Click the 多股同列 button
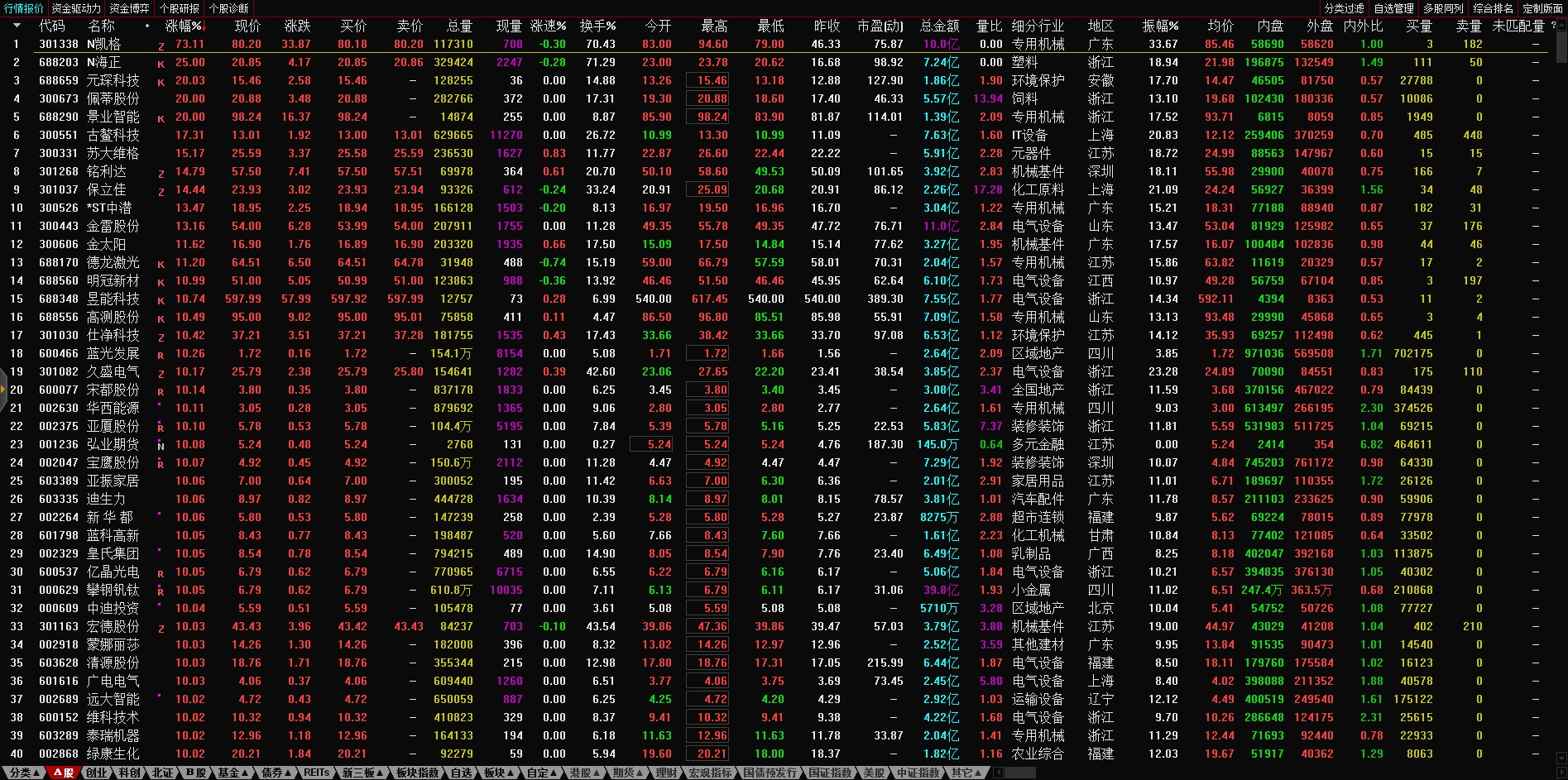Image resolution: width=1568 pixels, height=780 pixels. (x=1444, y=8)
